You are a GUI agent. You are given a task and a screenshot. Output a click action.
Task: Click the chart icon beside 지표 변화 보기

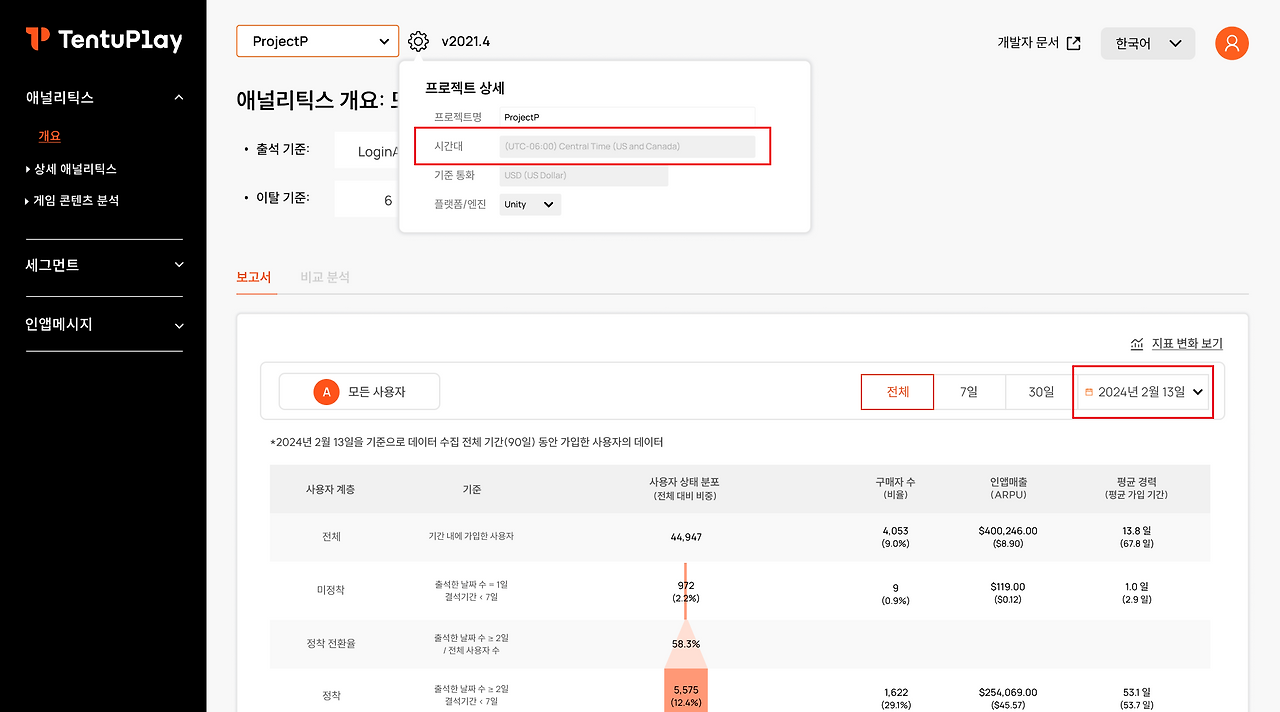coord(1136,343)
